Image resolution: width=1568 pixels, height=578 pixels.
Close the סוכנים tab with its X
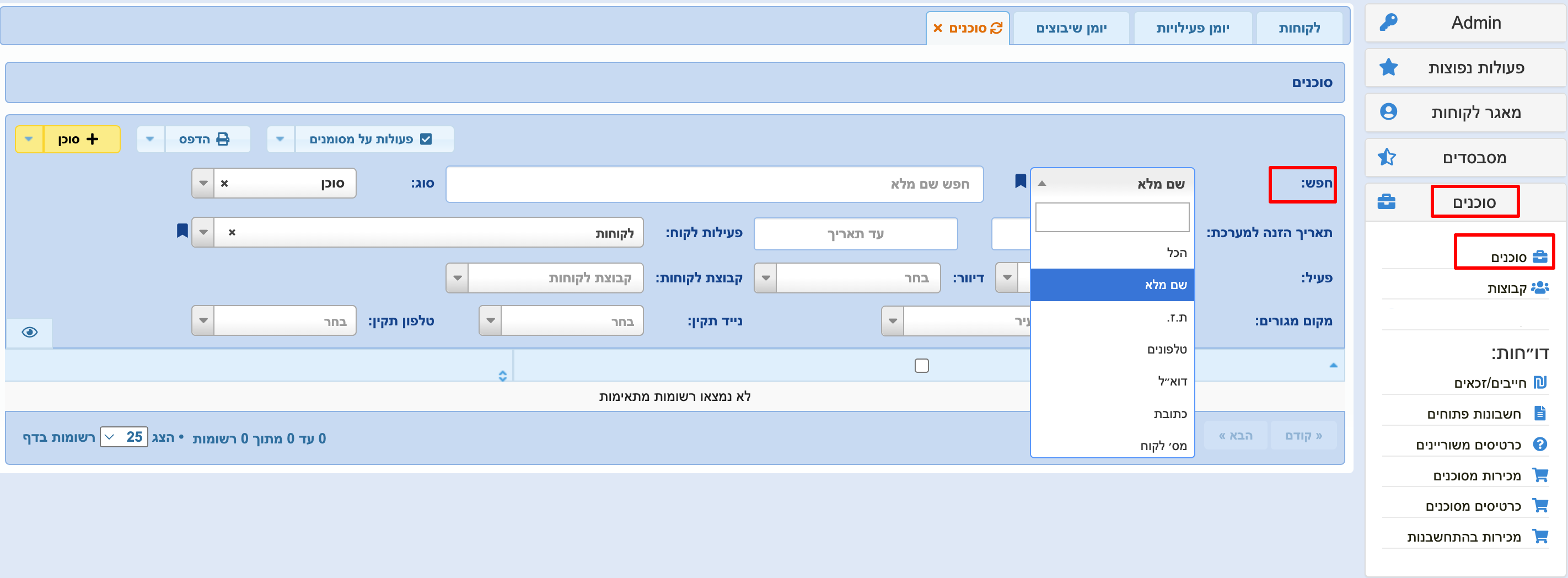937,28
